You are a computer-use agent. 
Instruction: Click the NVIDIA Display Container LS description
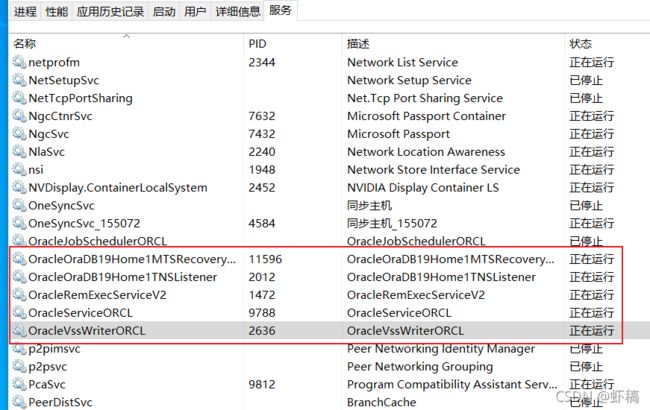coord(423,187)
